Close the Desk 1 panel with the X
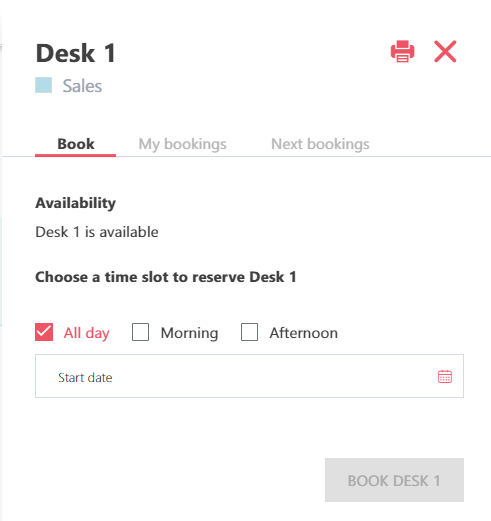The height and width of the screenshot is (521, 491). click(445, 51)
